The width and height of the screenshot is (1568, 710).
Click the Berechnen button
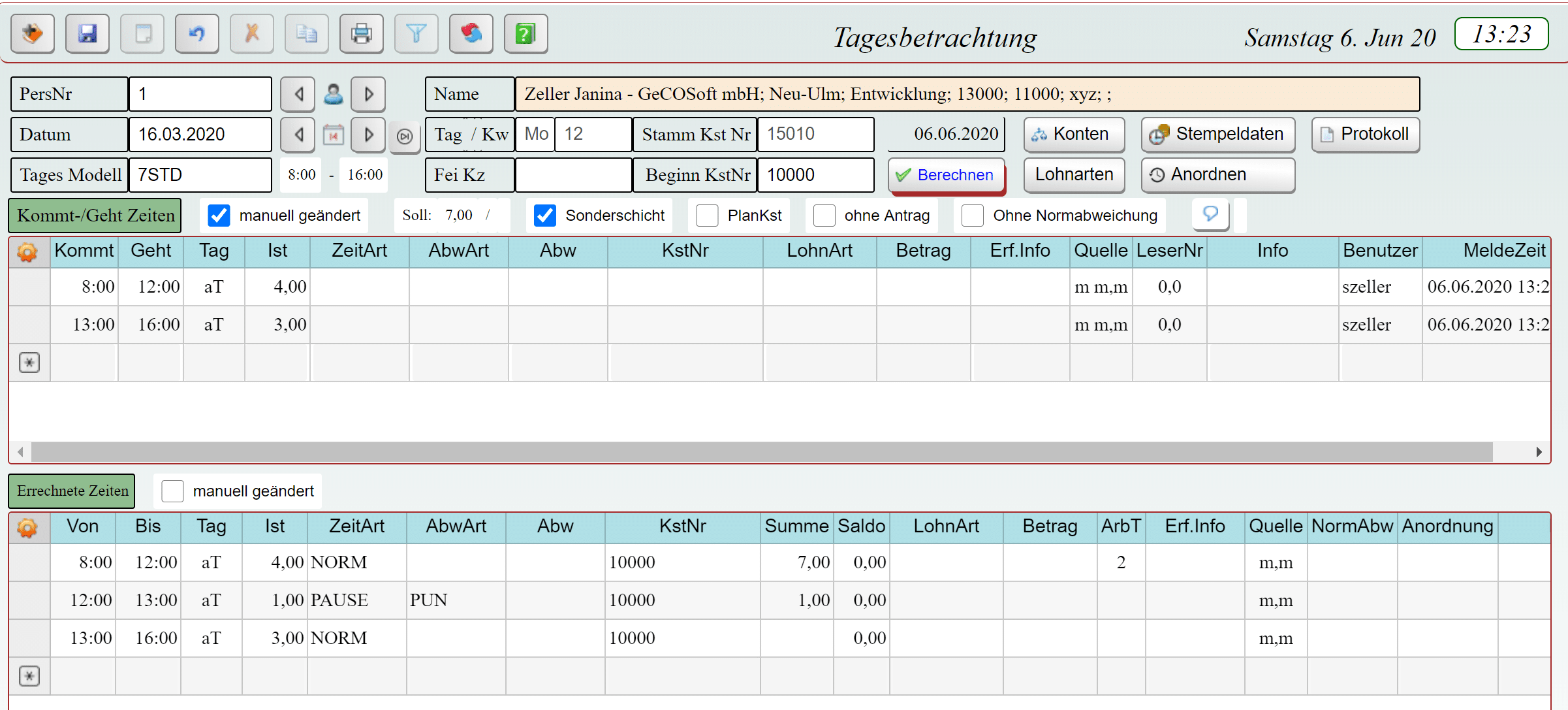point(946,175)
